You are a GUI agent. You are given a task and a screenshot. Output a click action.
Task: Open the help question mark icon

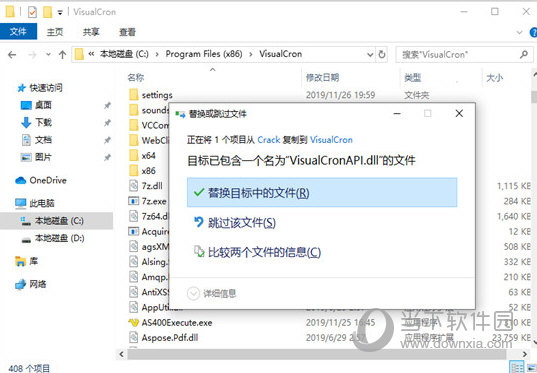click(533, 33)
